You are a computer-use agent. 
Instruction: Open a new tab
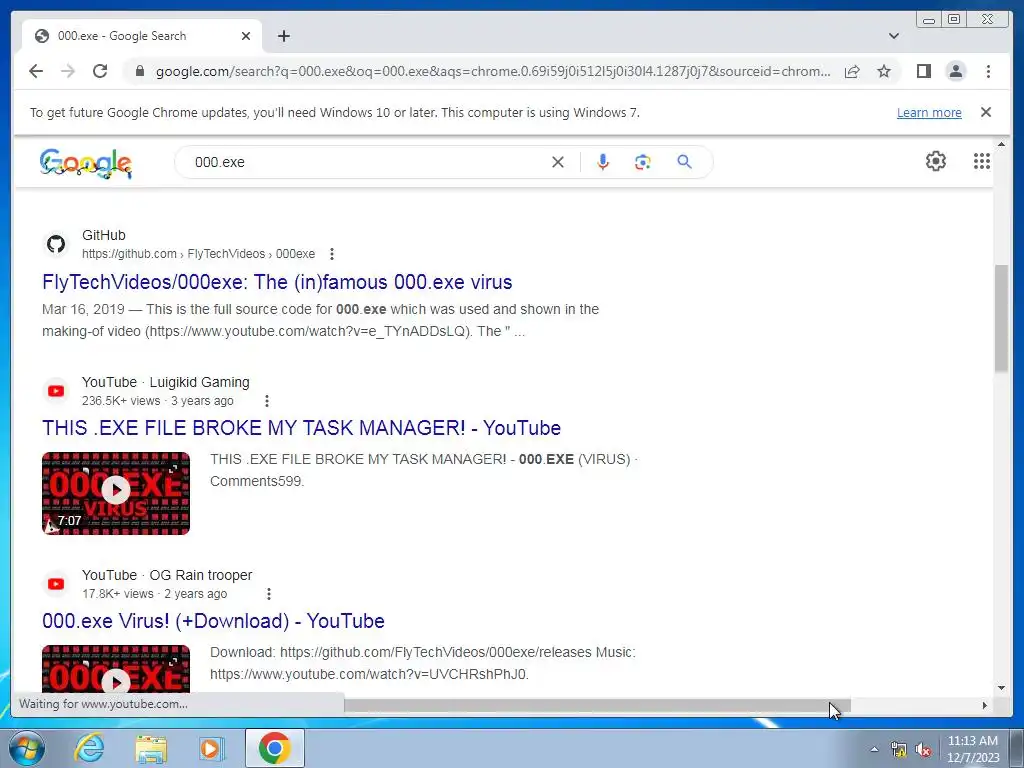pos(283,36)
